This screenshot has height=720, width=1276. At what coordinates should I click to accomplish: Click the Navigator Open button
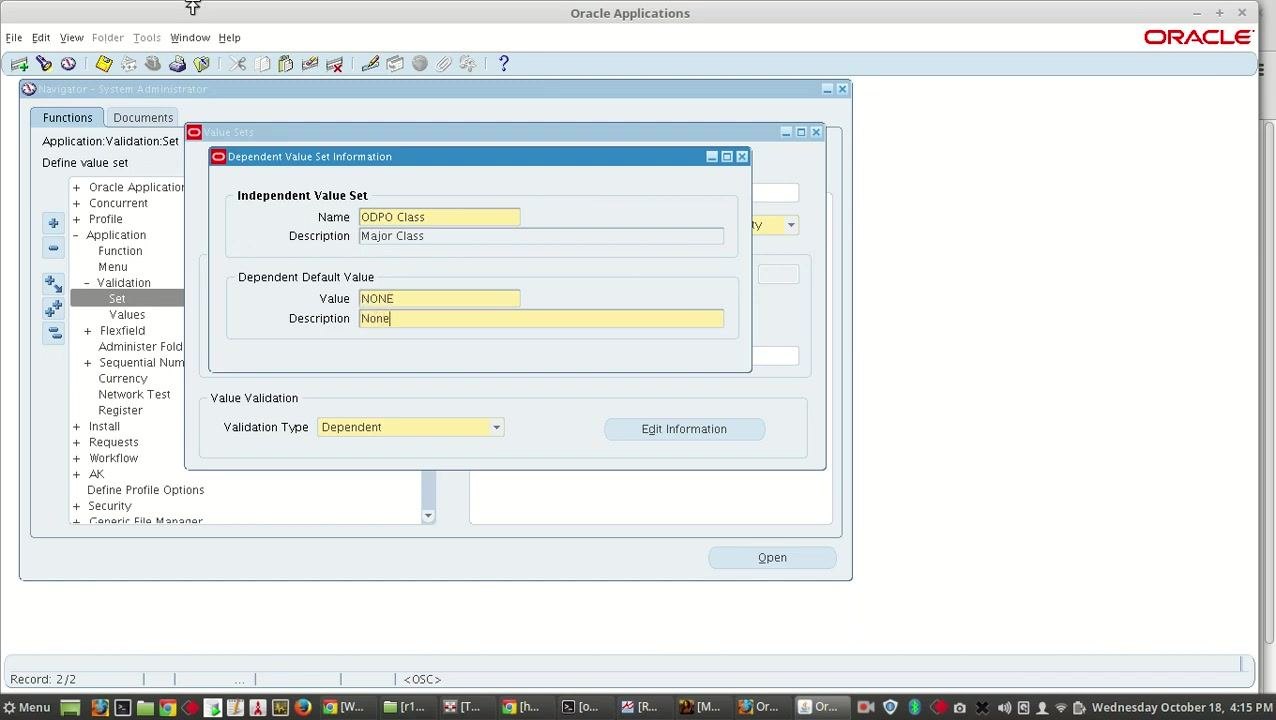click(x=772, y=558)
